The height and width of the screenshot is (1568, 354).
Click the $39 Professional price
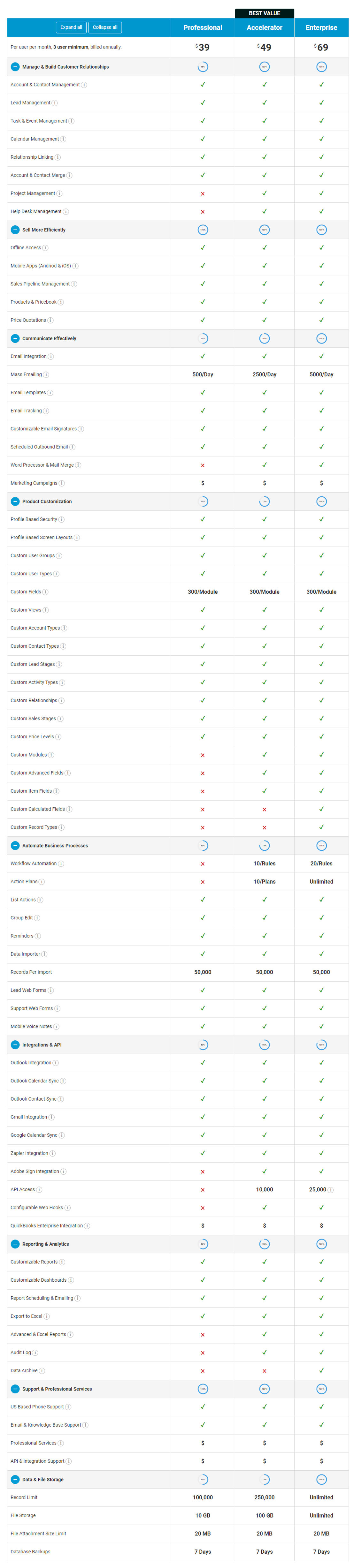point(203,47)
